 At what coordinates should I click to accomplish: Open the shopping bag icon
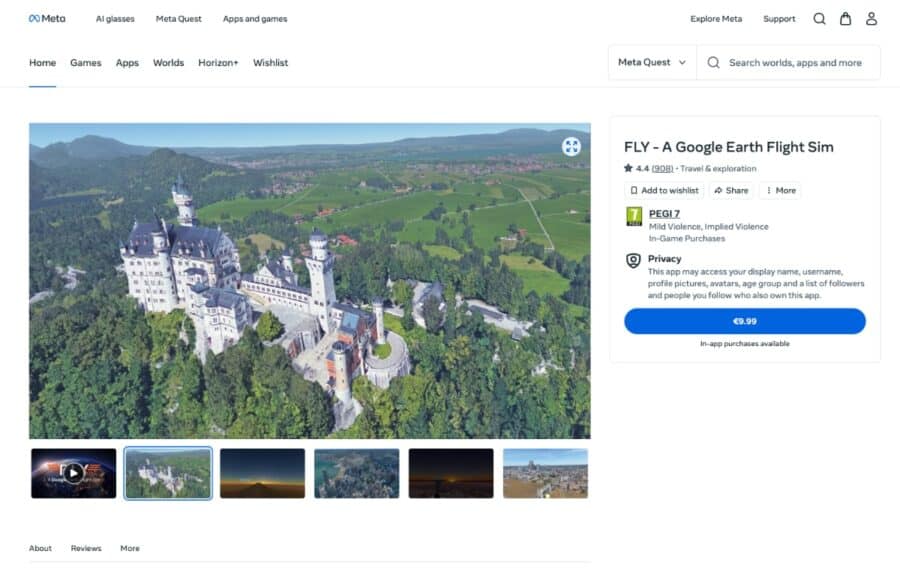(845, 19)
